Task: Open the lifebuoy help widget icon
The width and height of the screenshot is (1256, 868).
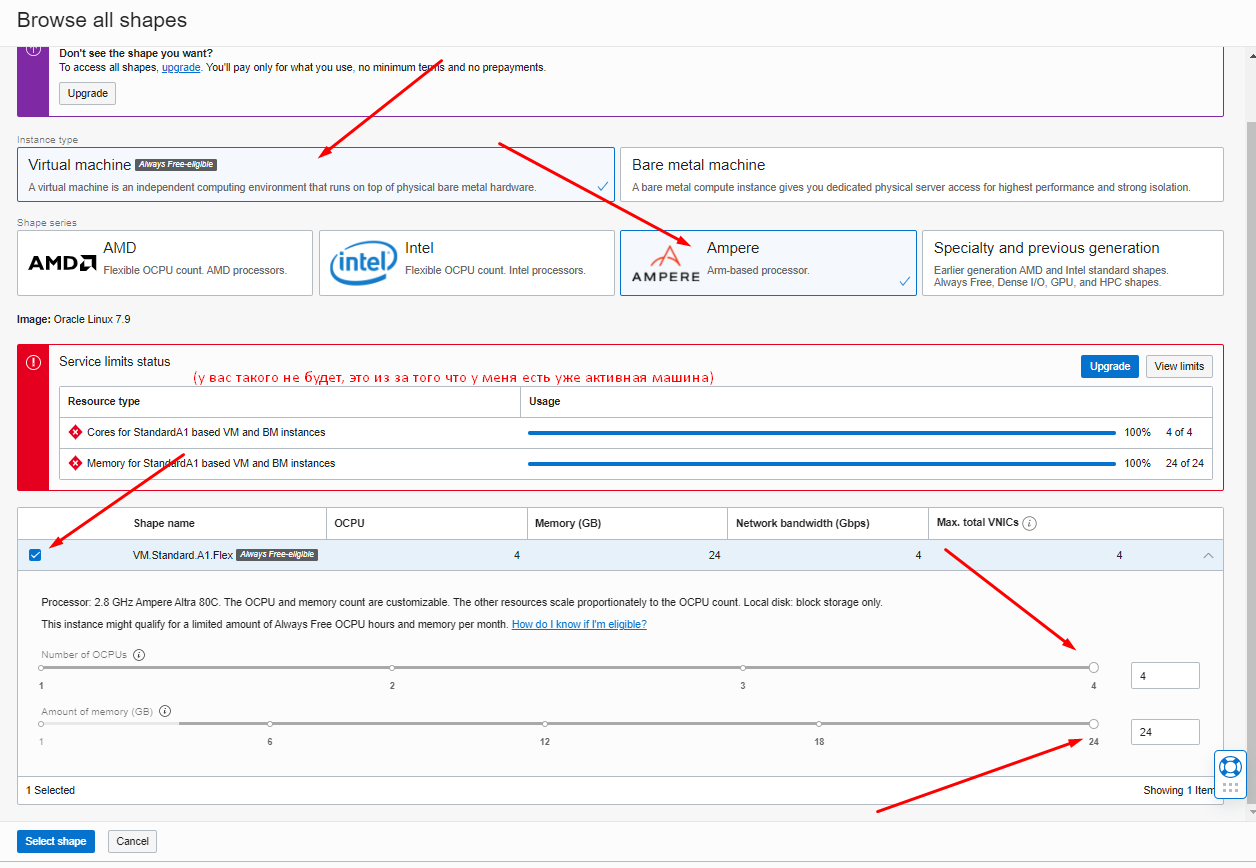Action: point(1230,767)
